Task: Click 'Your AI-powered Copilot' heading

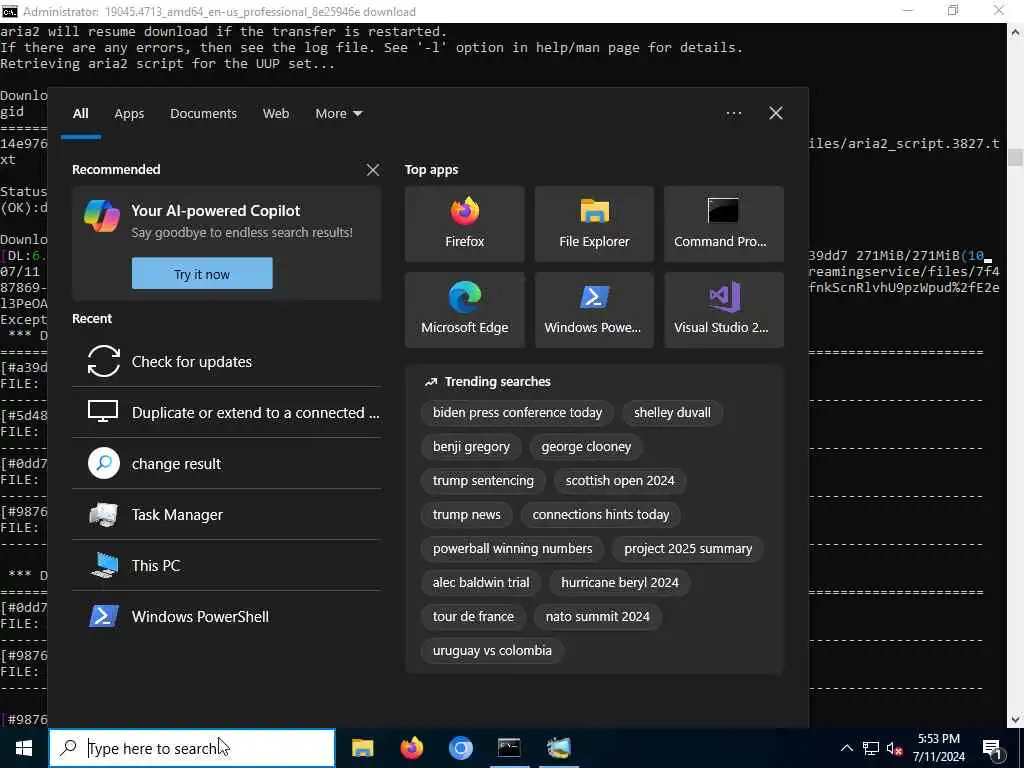Action: (216, 211)
